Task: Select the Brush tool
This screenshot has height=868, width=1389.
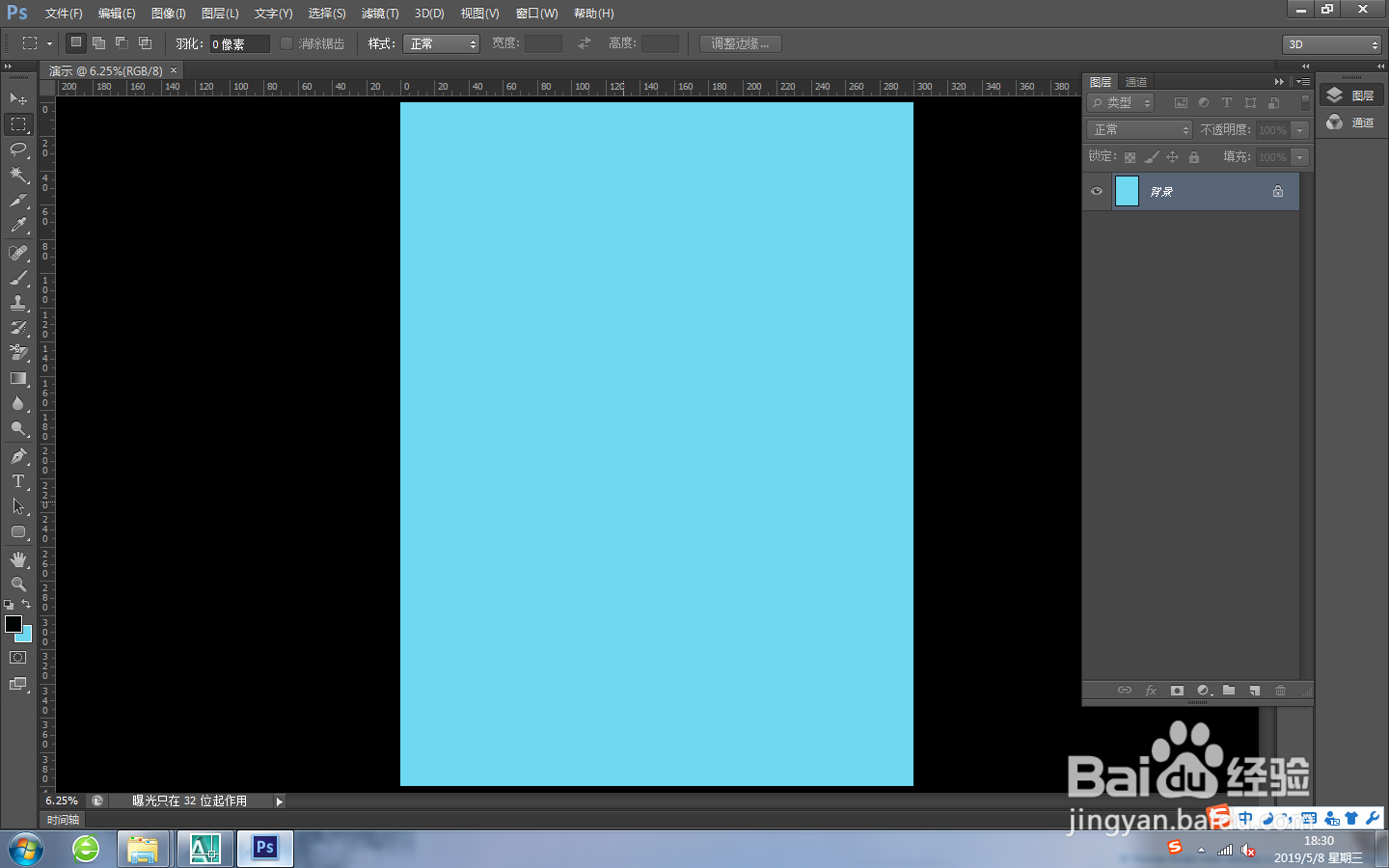Action: pos(18,278)
